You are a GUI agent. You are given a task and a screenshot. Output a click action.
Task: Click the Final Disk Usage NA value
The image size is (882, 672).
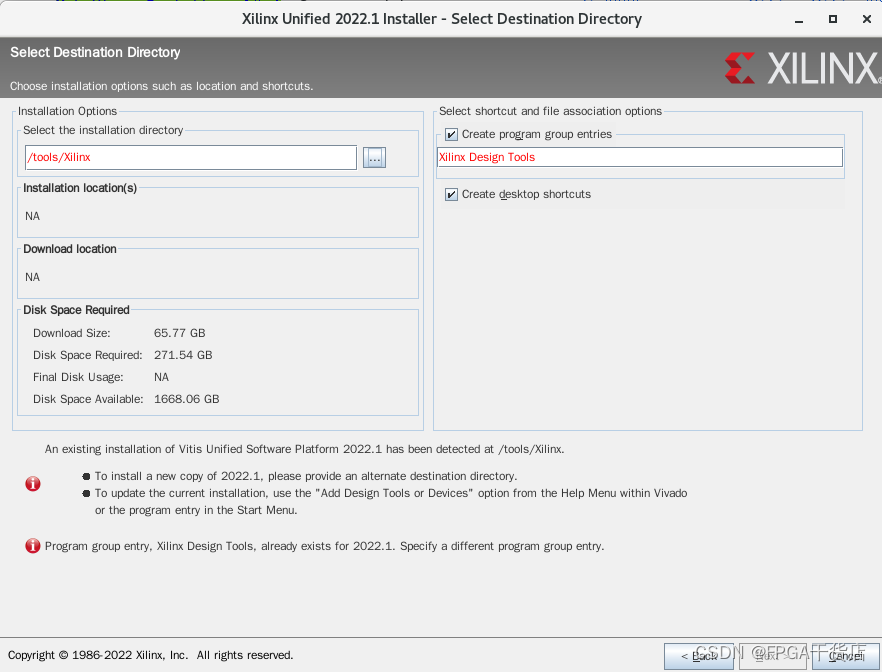pyautogui.click(x=161, y=377)
